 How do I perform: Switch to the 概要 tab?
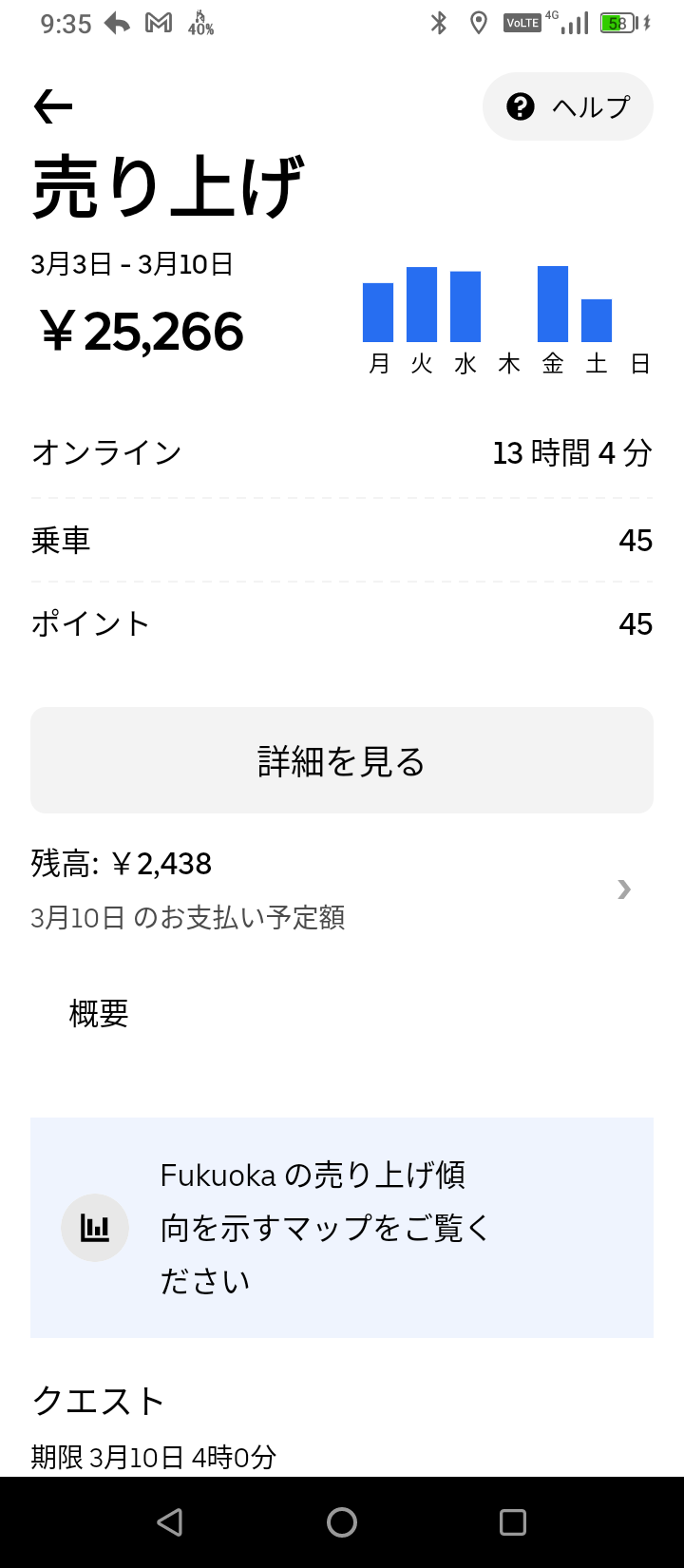tap(99, 1014)
